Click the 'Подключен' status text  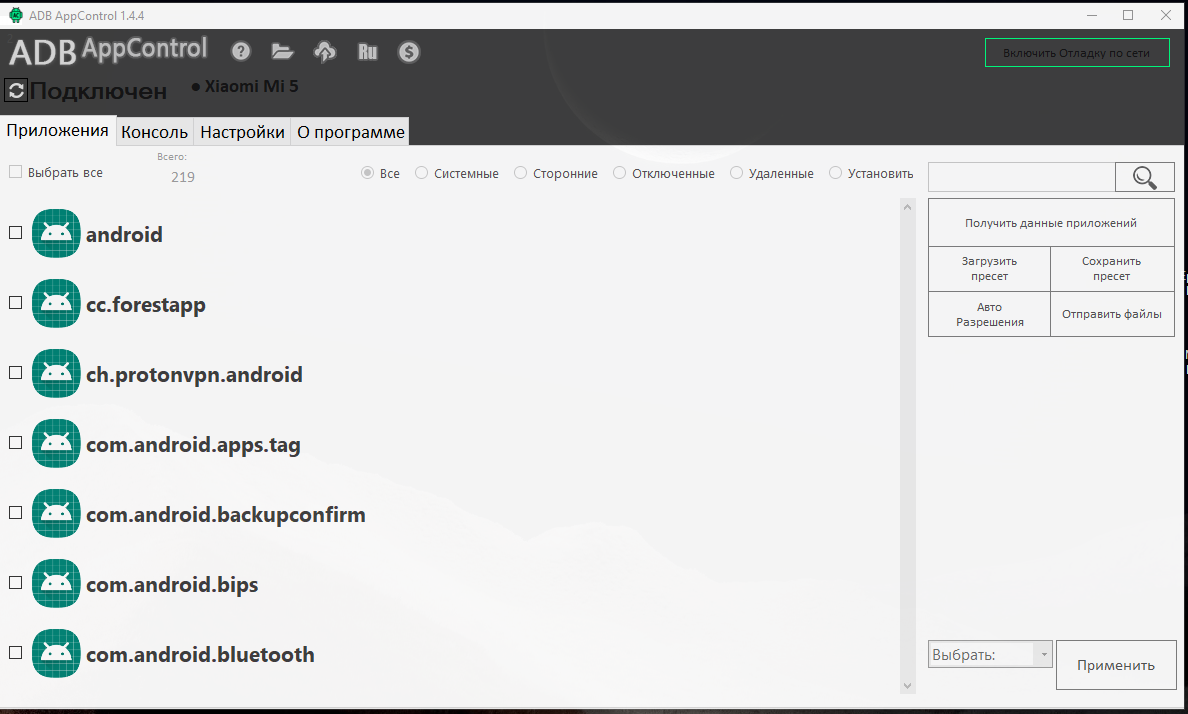click(x=98, y=92)
